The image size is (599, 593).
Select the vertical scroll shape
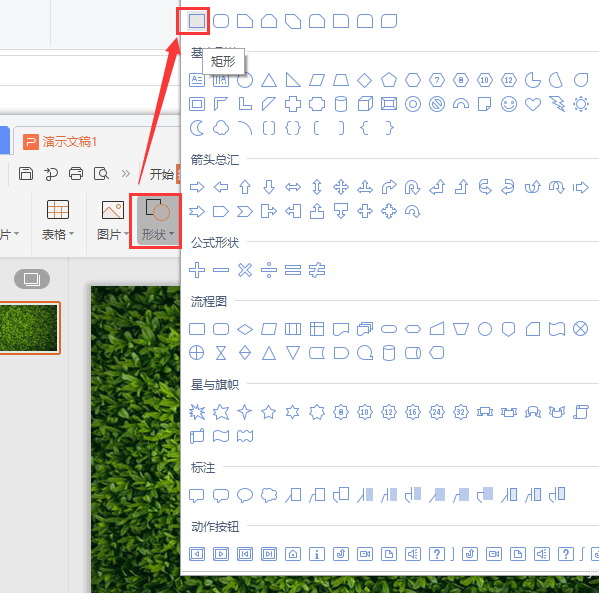click(x=581, y=412)
